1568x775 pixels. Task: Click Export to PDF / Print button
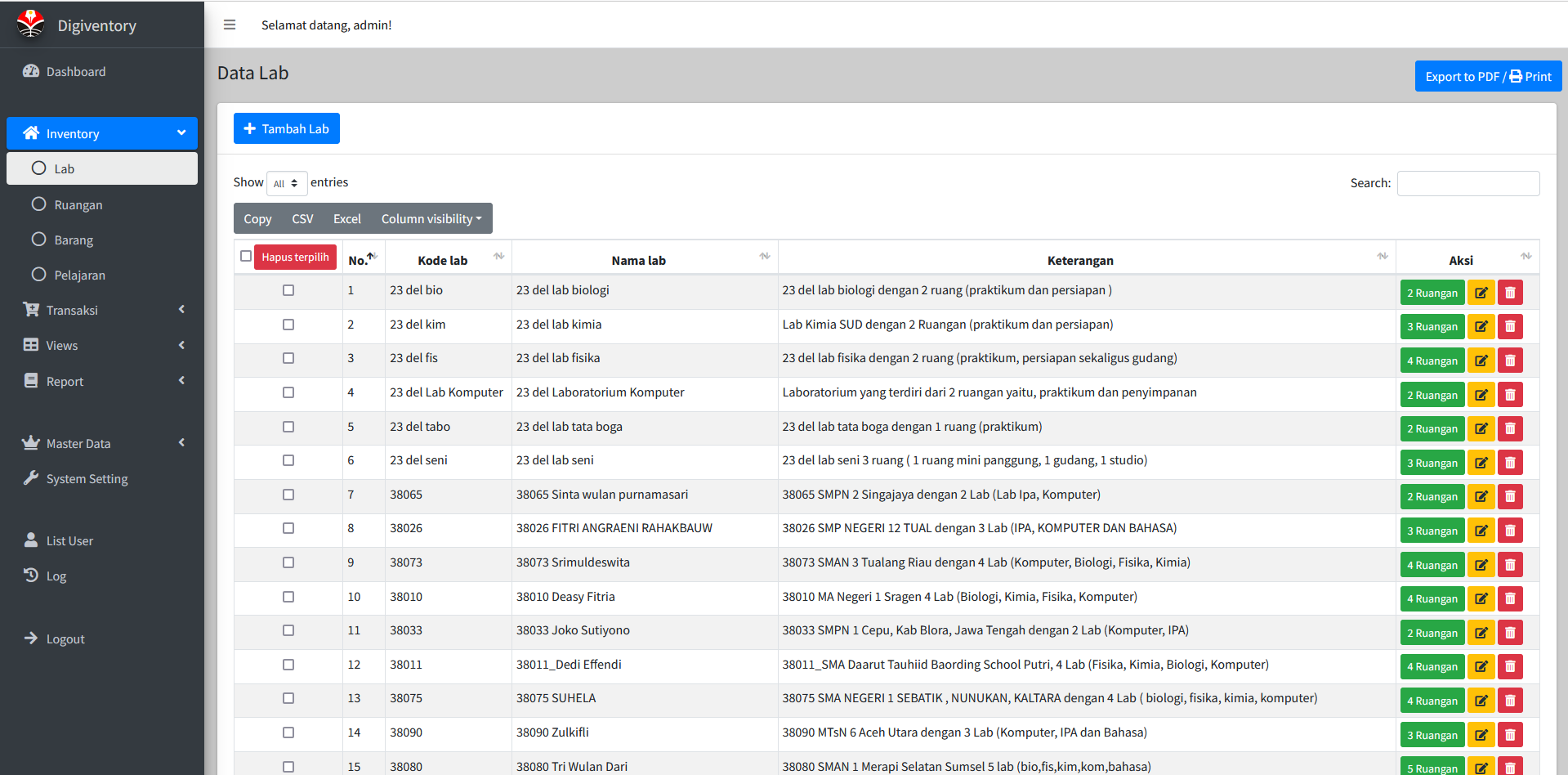tap(1488, 76)
